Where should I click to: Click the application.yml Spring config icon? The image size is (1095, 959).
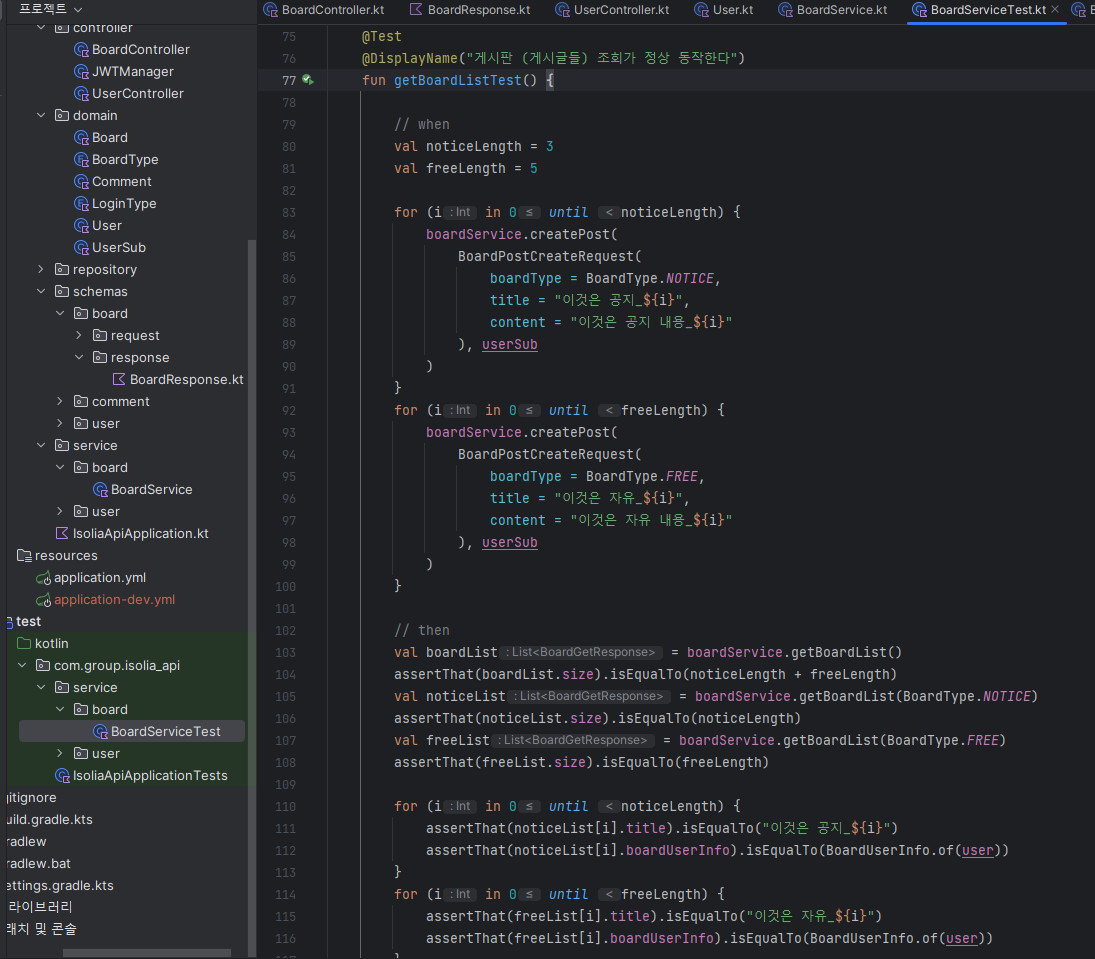[x=43, y=578]
